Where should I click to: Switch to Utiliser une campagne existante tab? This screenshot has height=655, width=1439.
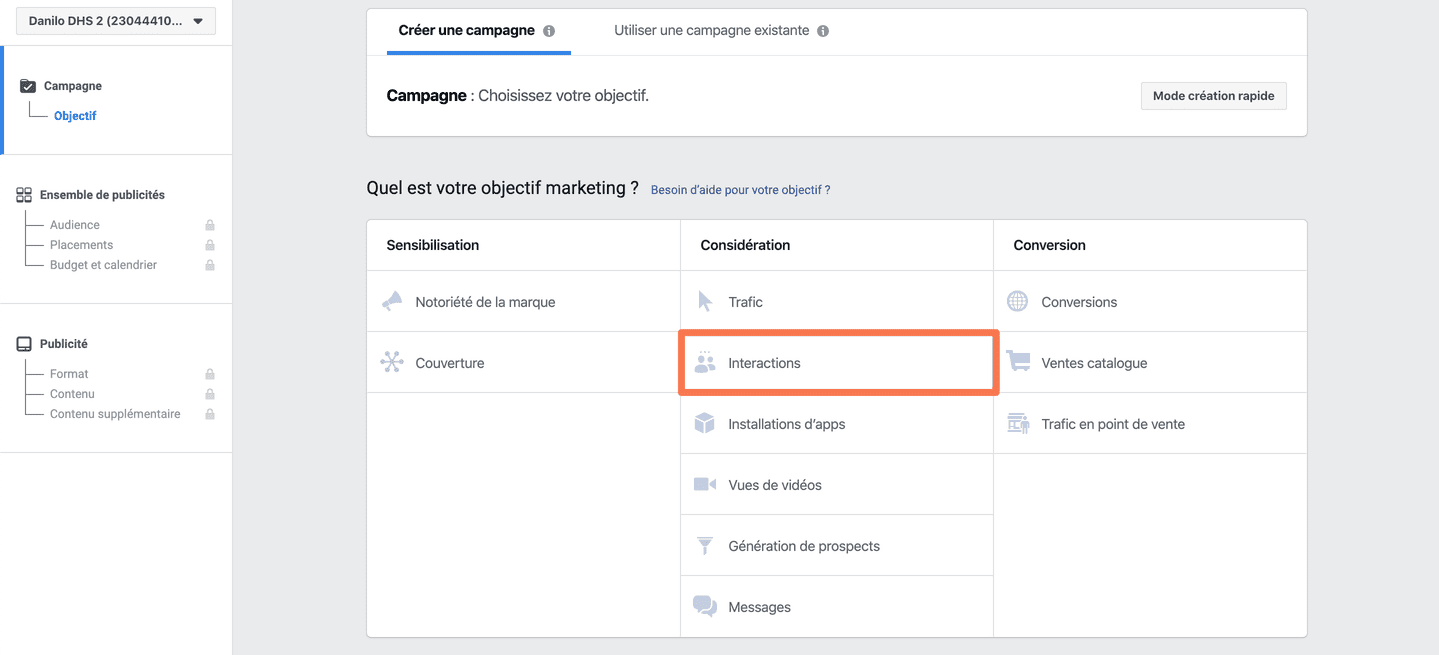click(x=711, y=31)
